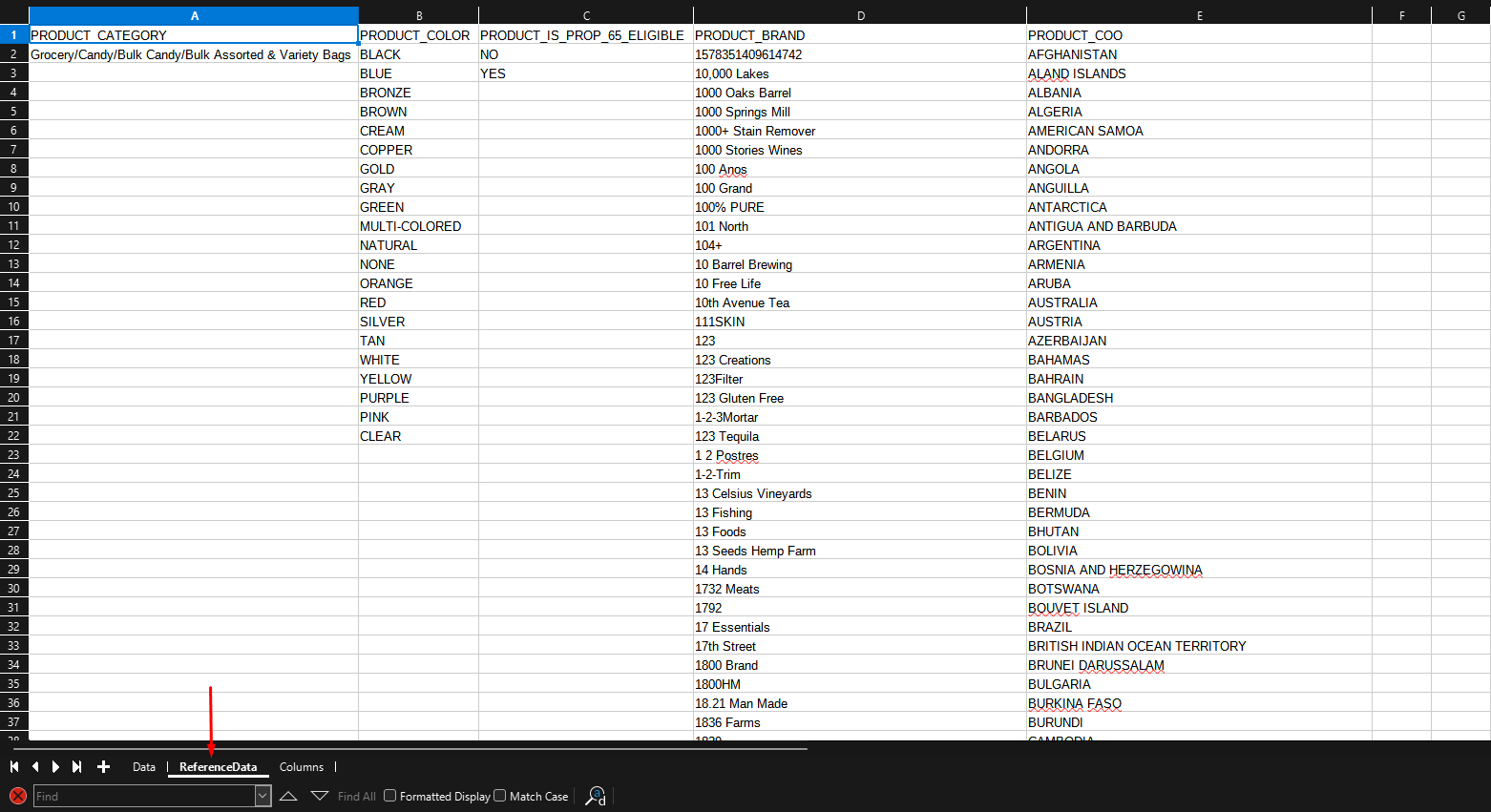This screenshot has width=1491, height=812.
Task: Click the previous sheet arrow
Action: point(35,767)
